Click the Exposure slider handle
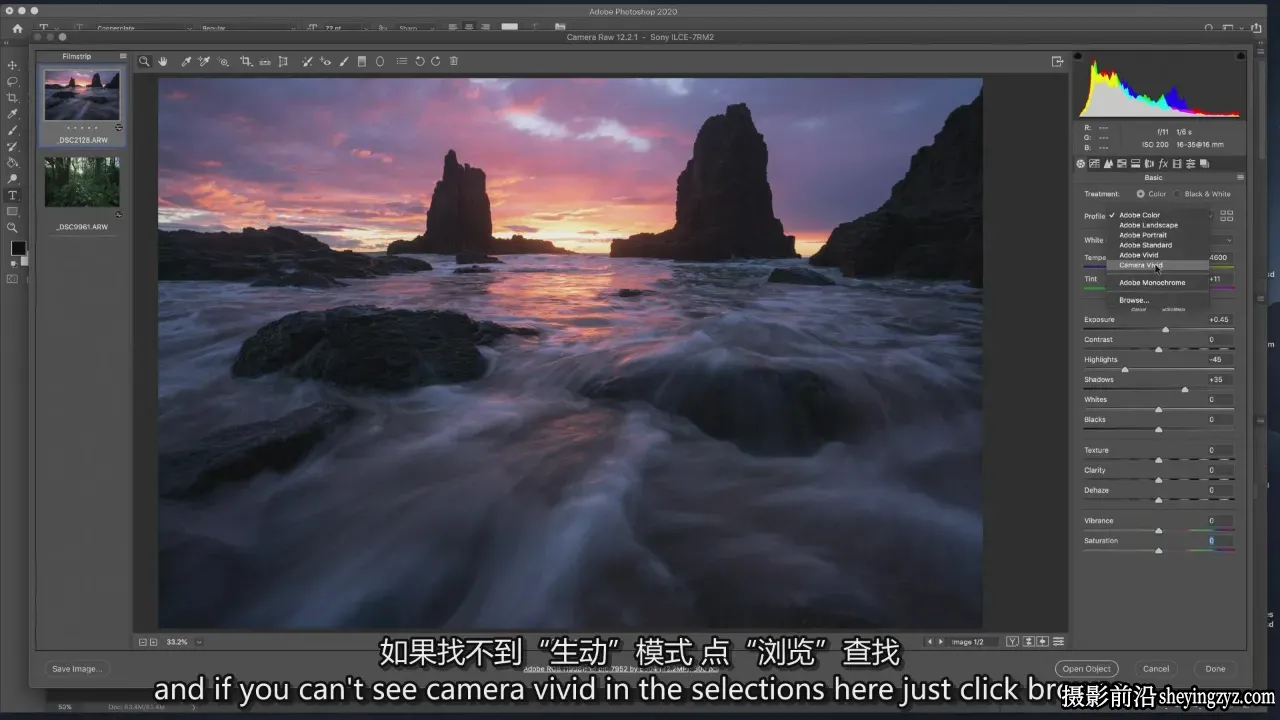1280x720 pixels. [1165, 329]
